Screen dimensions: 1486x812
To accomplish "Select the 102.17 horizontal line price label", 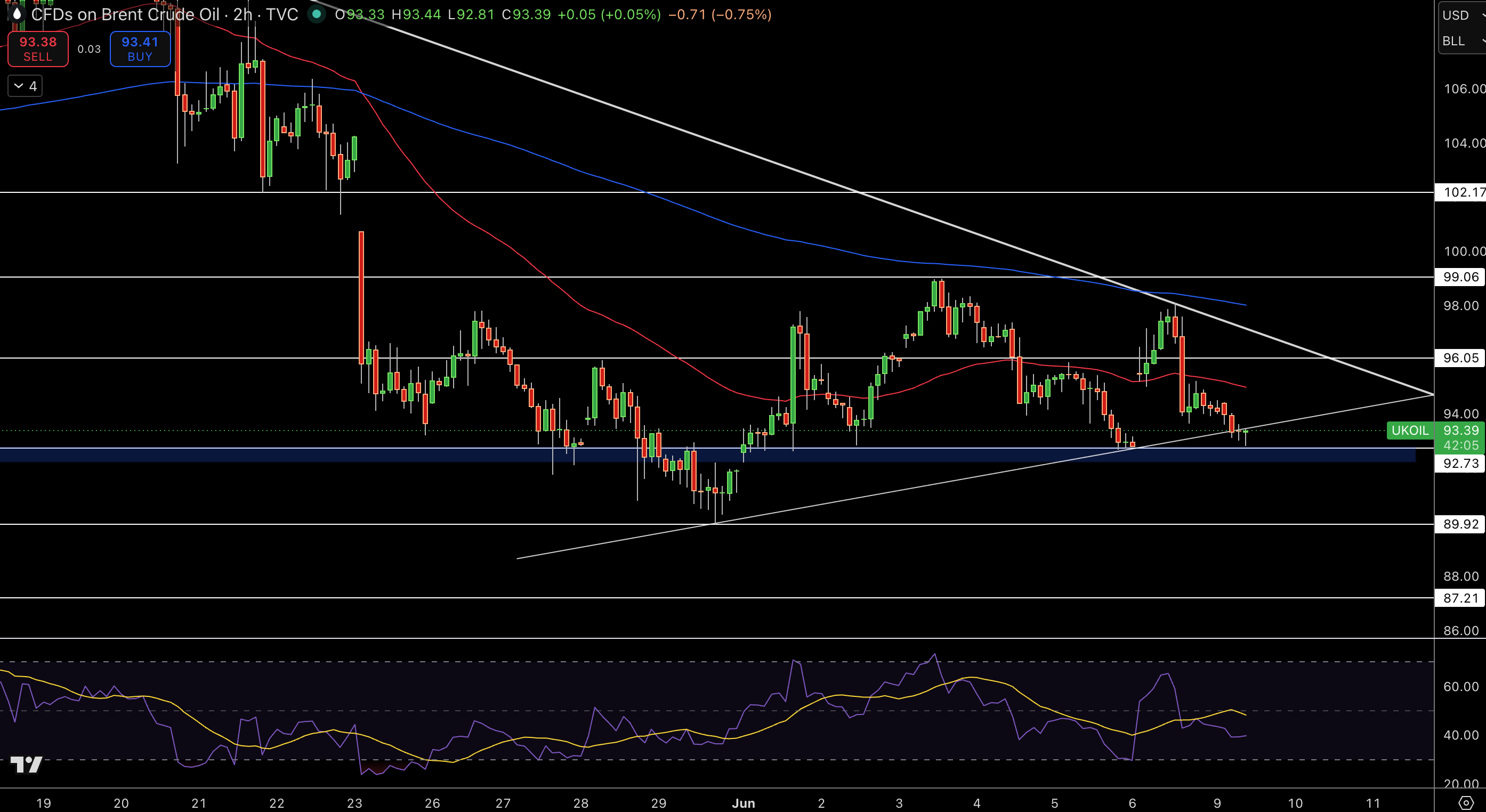I will pos(1460,192).
